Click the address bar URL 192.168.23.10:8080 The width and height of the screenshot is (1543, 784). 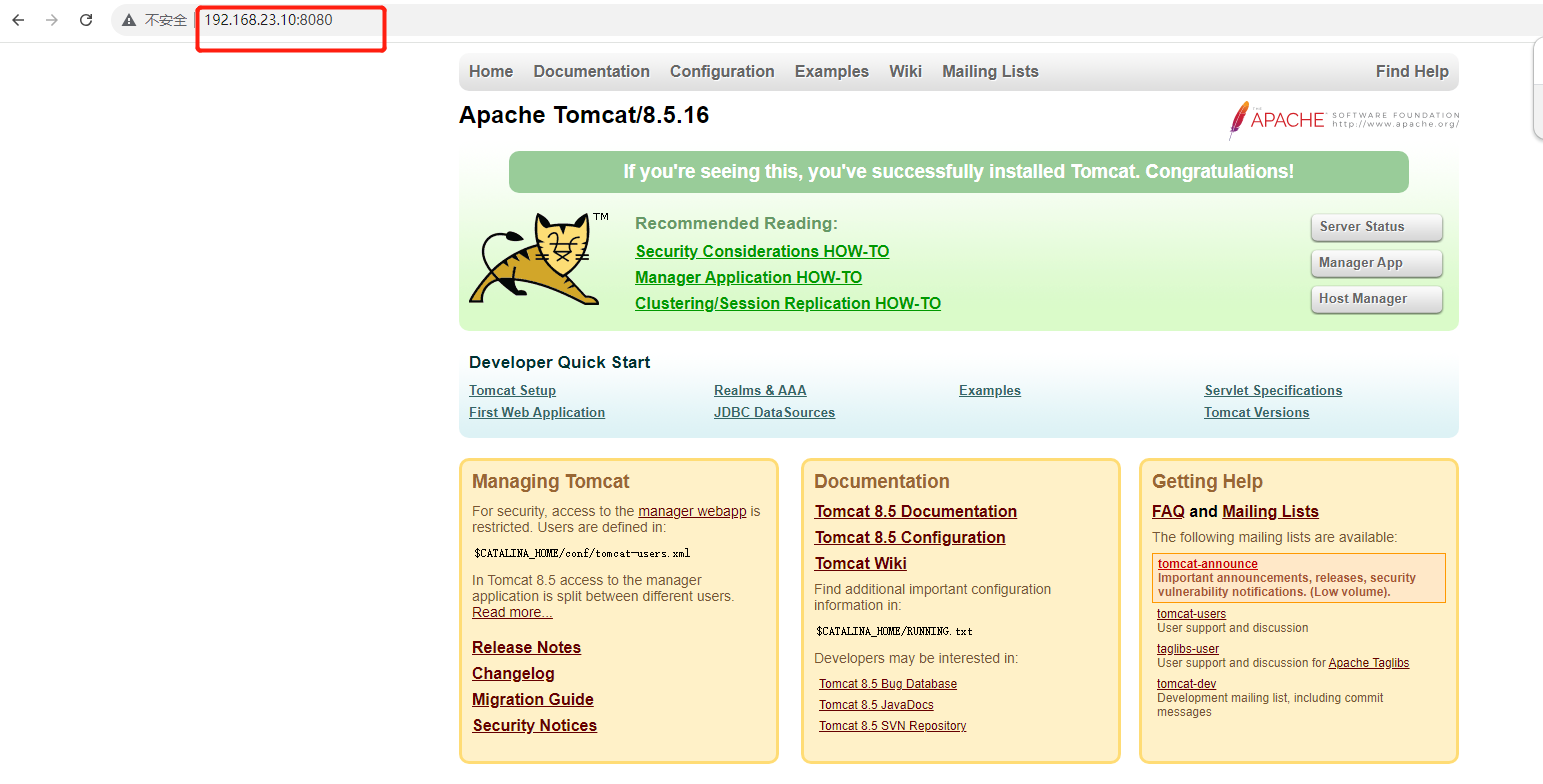(268, 20)
